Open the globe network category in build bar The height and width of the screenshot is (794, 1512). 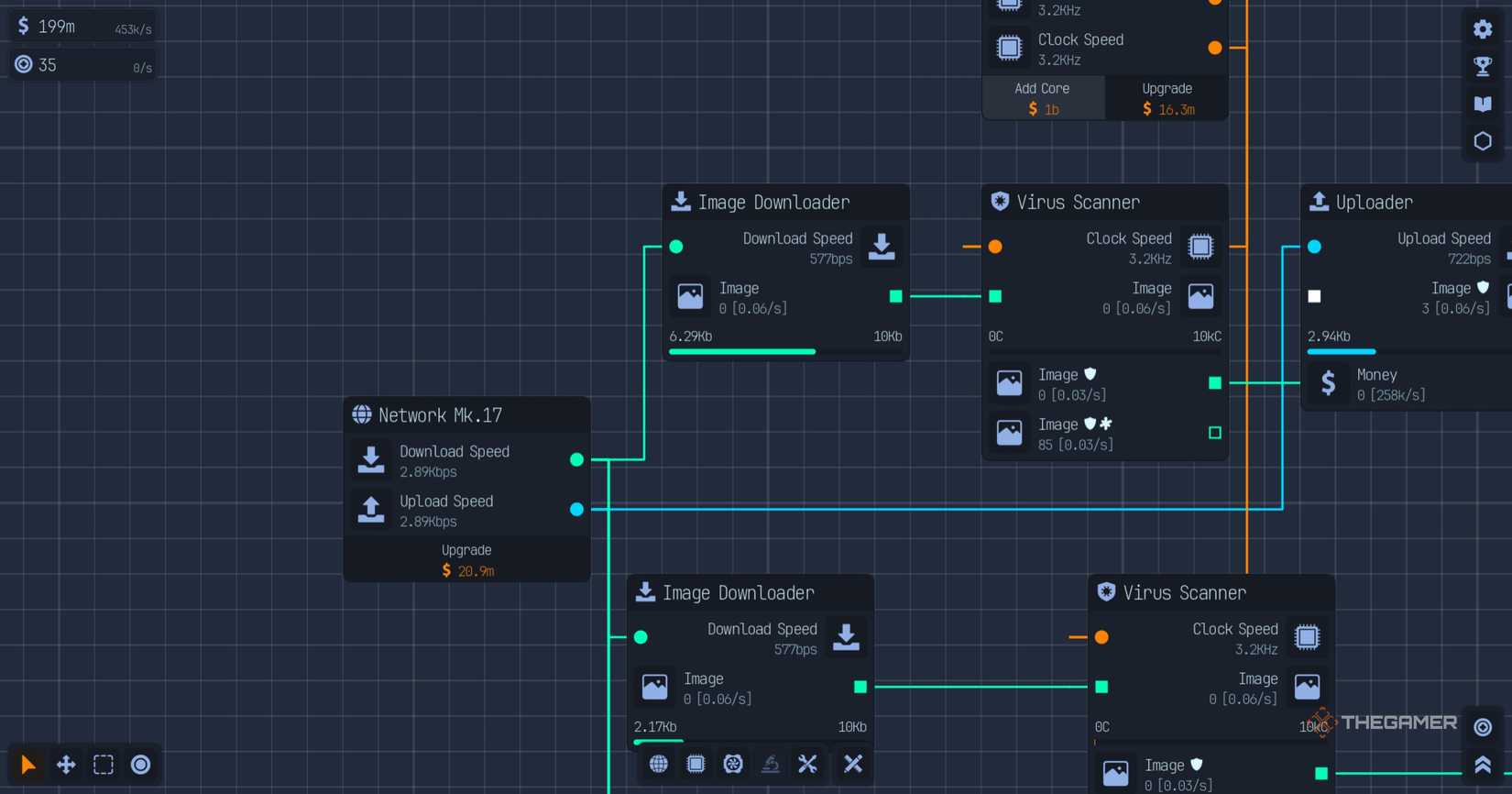point(659,764)
